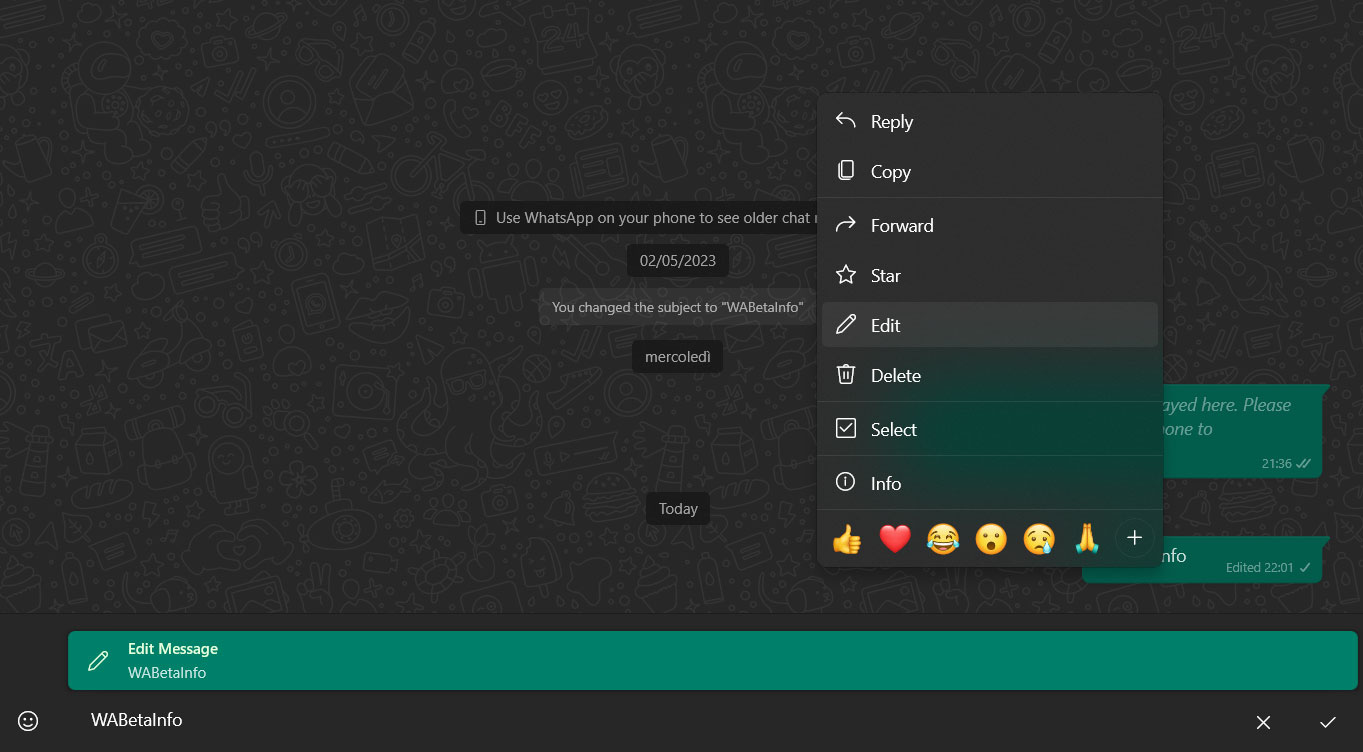Confirm edited message with checkmark icon
The height and width of the screenshot is (752, 1363).
(1327, 722)
